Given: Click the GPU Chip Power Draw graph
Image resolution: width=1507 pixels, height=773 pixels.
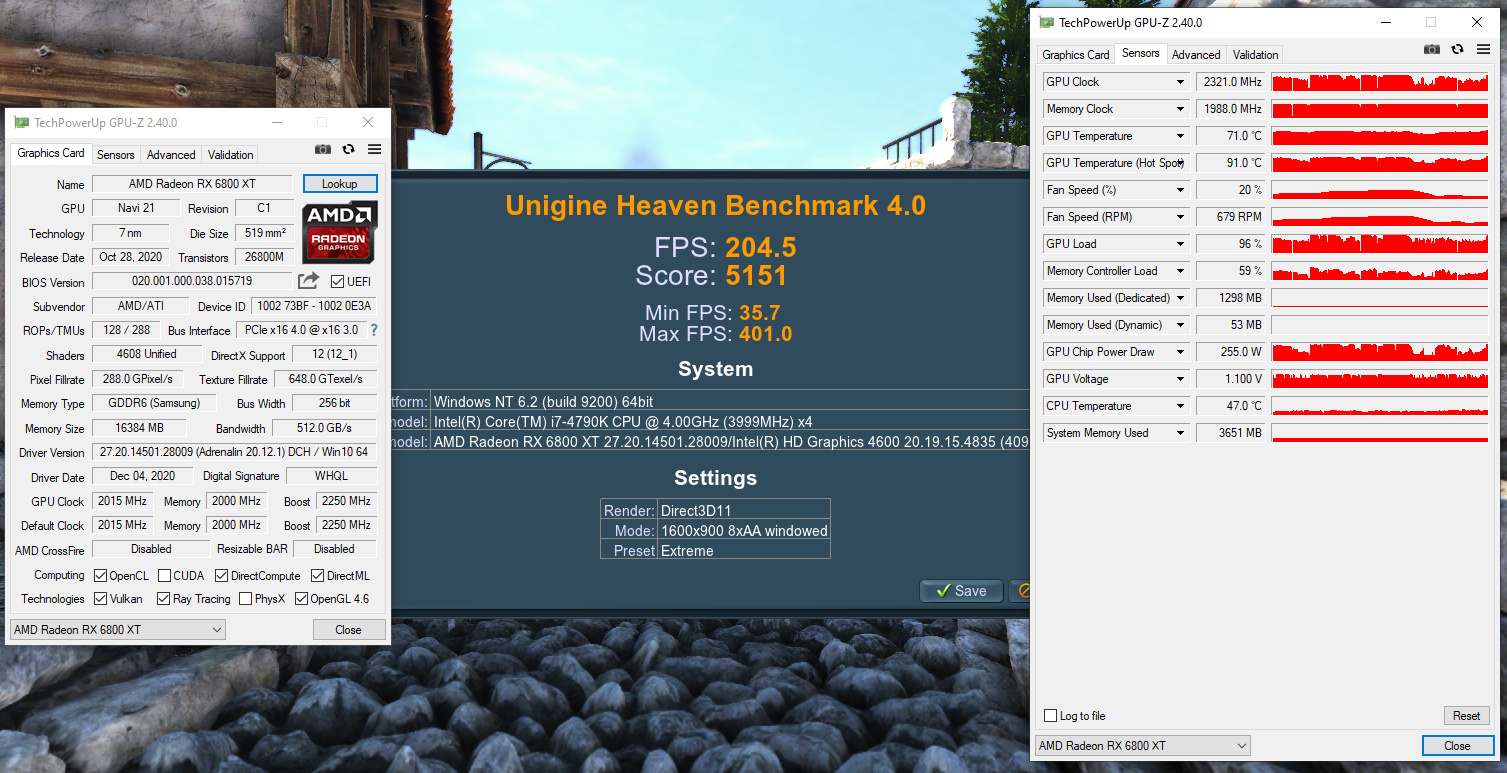Looking at the screenshot, I should [x=1380, y=352].
